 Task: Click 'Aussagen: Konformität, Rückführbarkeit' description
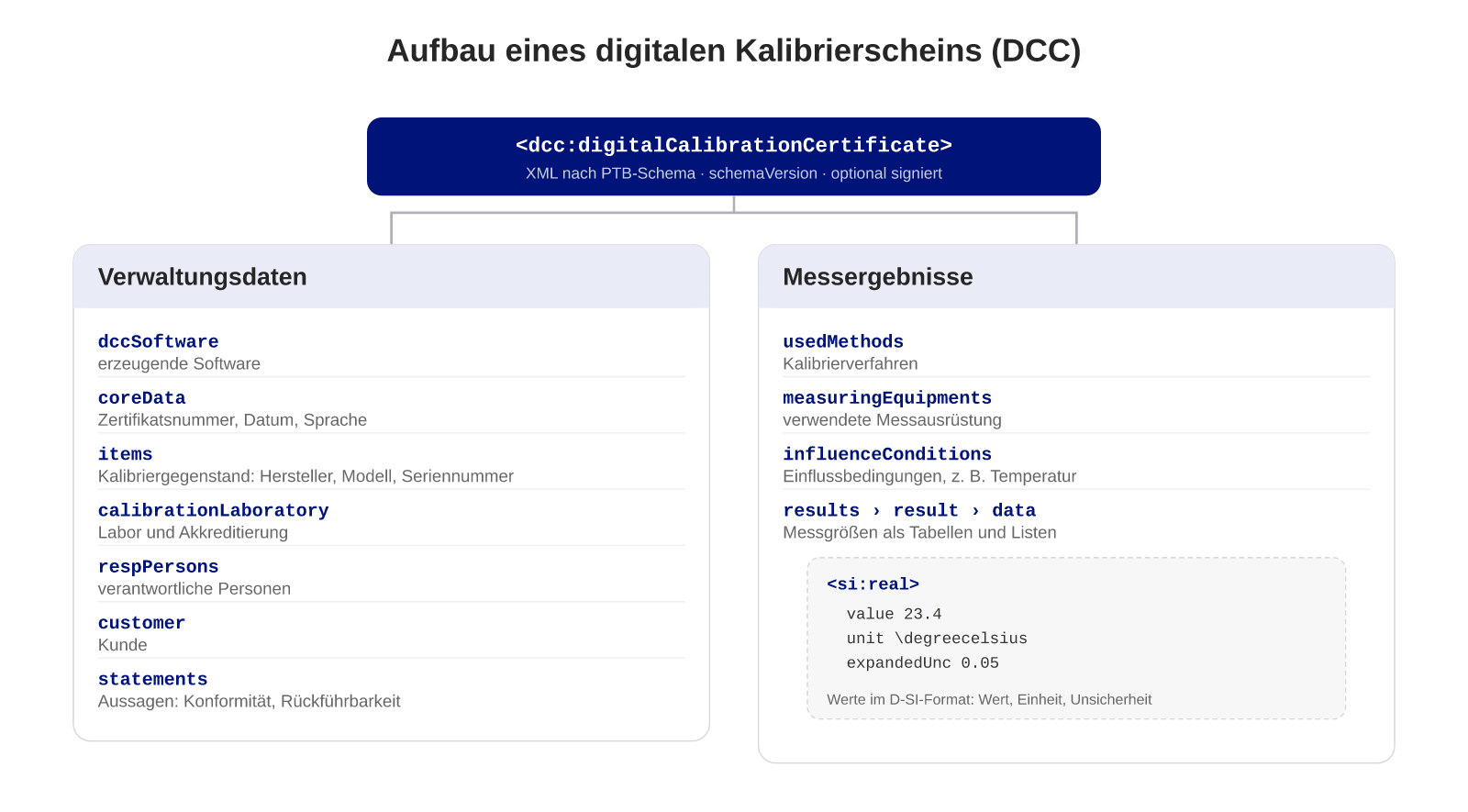pyautogui.click(x=250, y=701)
